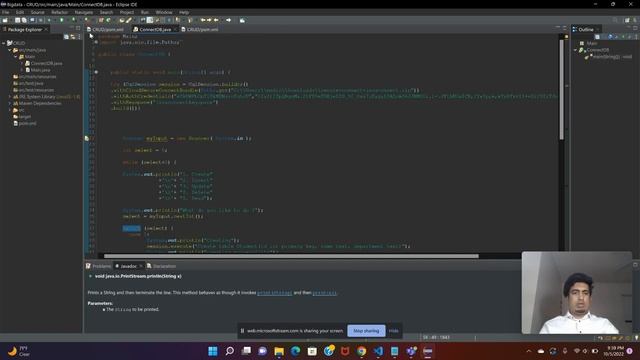Open the Project menu
Screen dimensions: 640x360
click(127, 12)
